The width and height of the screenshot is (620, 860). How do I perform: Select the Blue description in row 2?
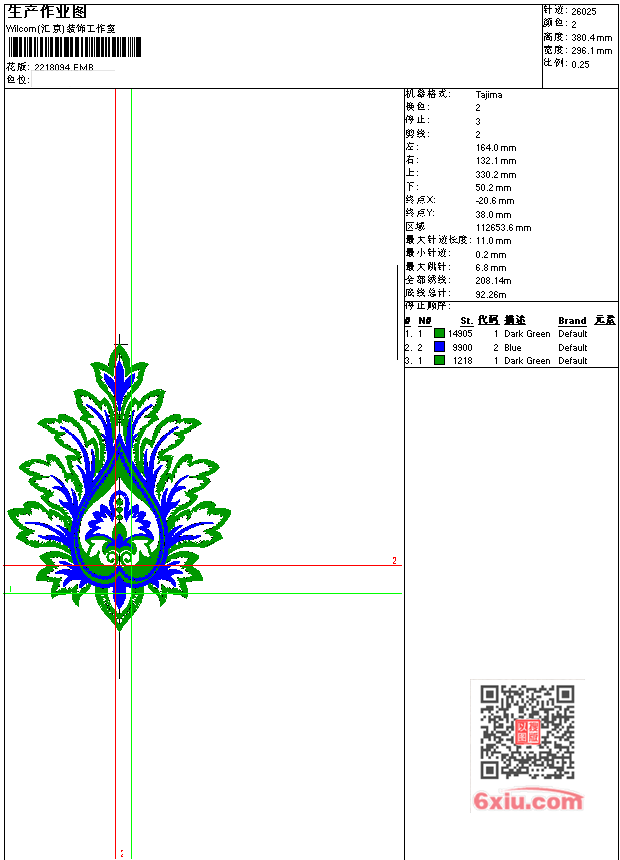(x=512, y=347)
